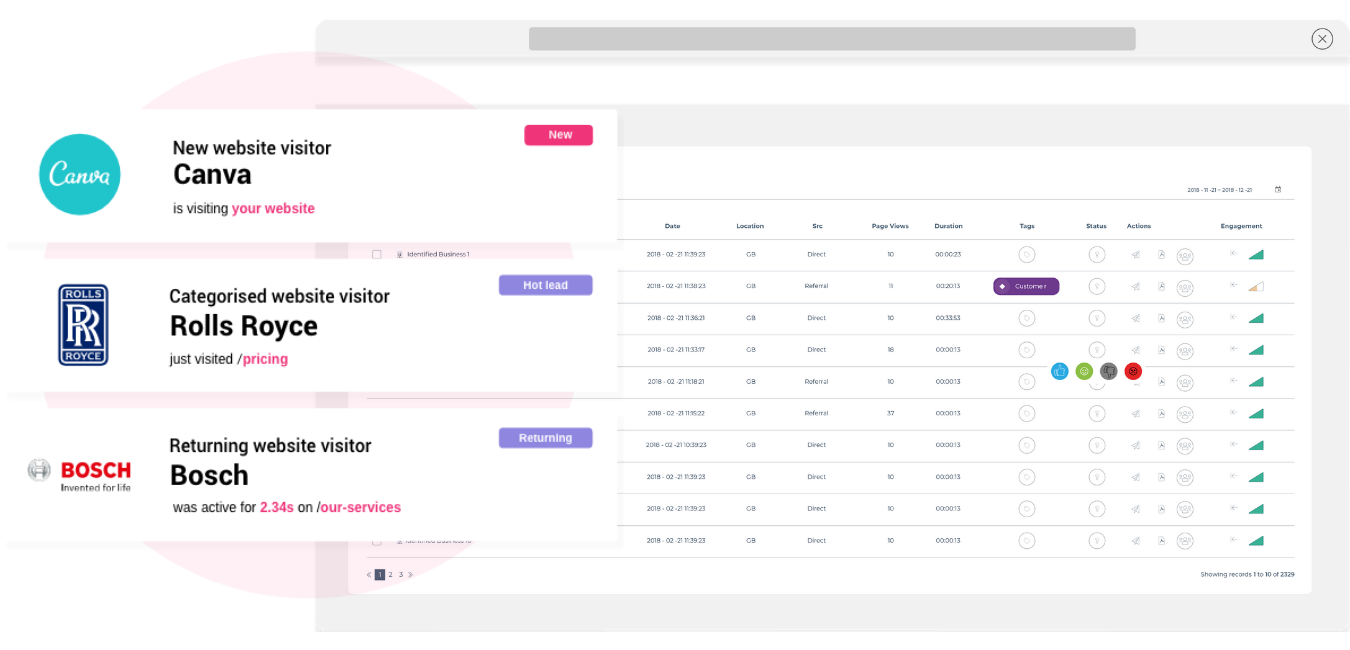
Task: Click the Date column header
Action: (672, 226)
